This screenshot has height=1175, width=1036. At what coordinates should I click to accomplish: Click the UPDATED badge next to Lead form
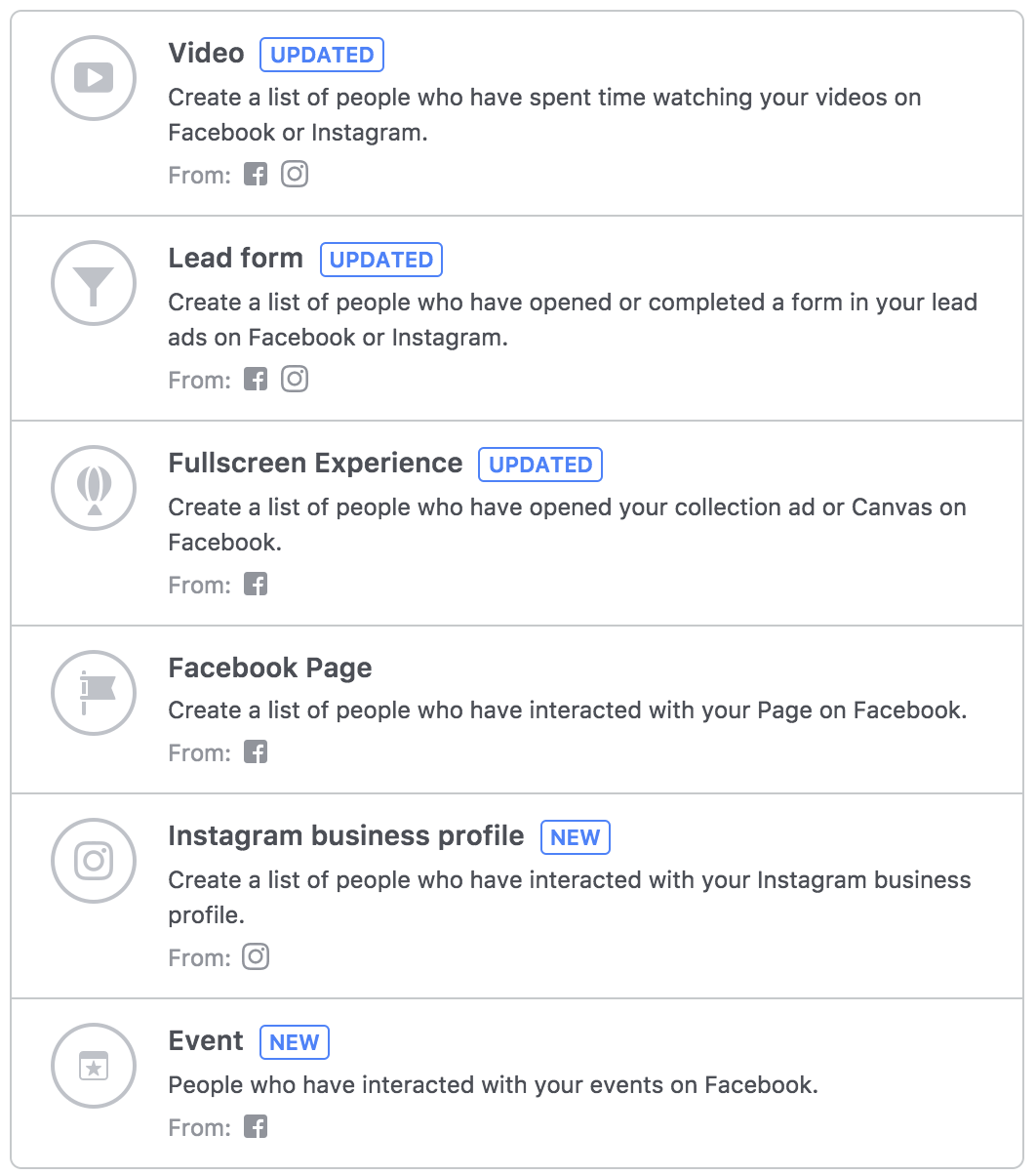pos(380,260)
